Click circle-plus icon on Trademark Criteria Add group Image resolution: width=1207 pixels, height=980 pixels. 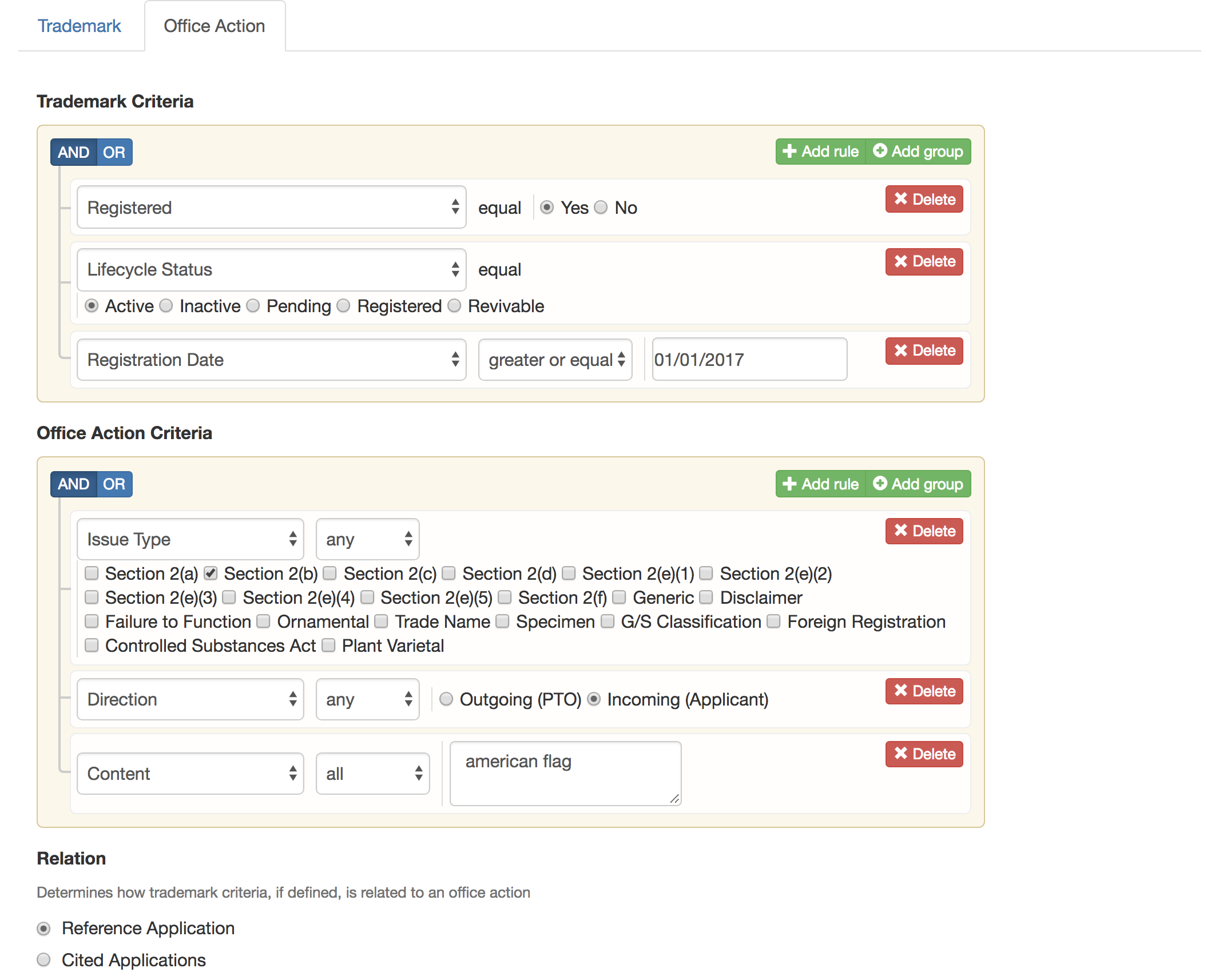pos(880,151)
